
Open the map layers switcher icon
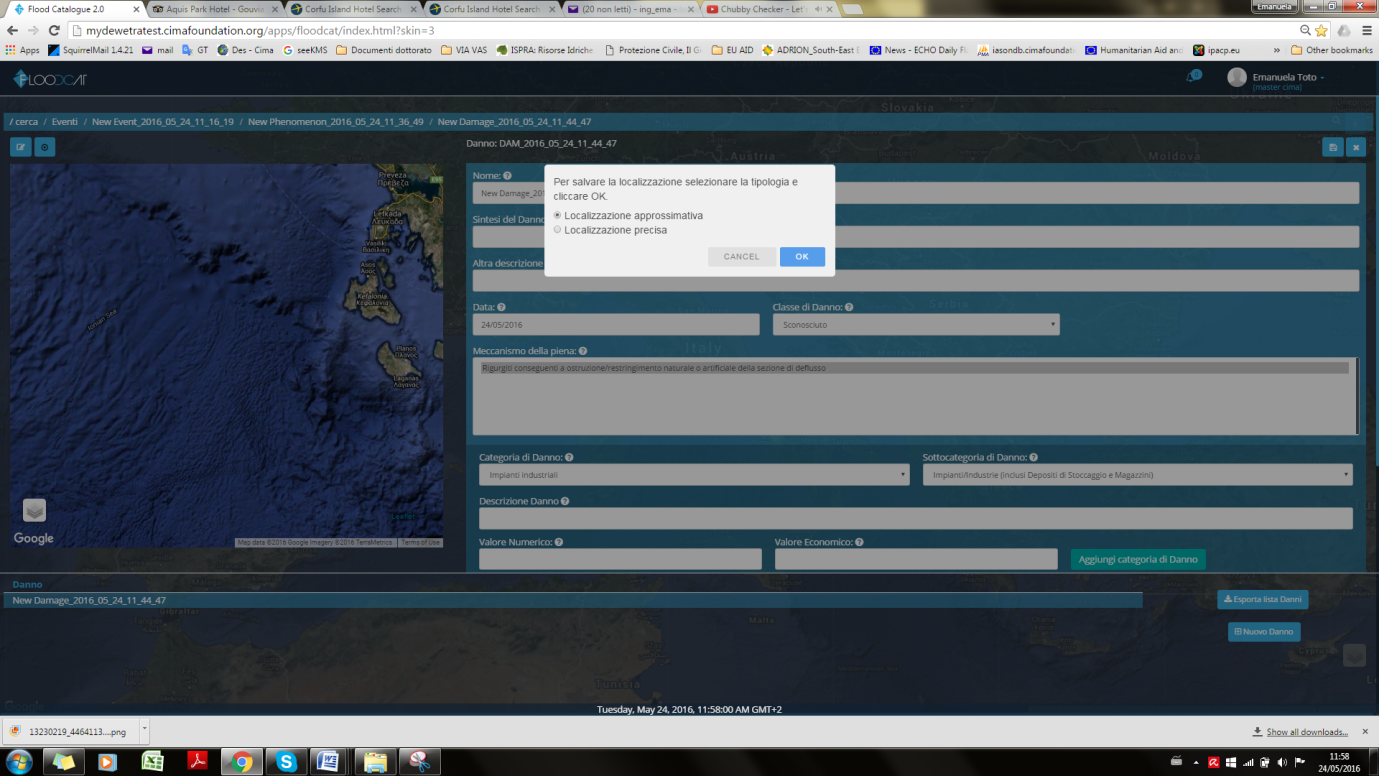pos(34,510)
